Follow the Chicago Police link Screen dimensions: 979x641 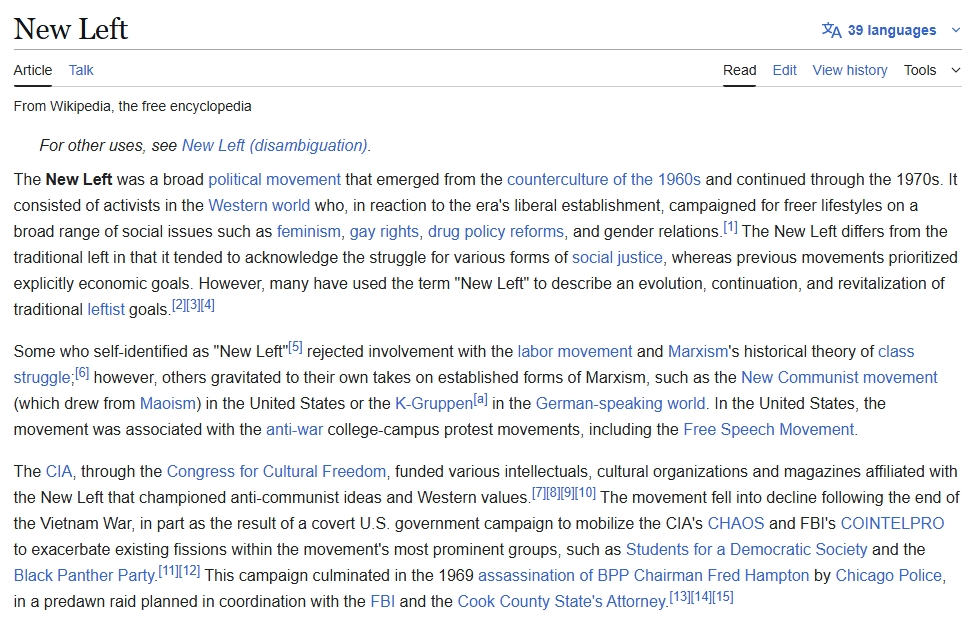click(888, 575)
